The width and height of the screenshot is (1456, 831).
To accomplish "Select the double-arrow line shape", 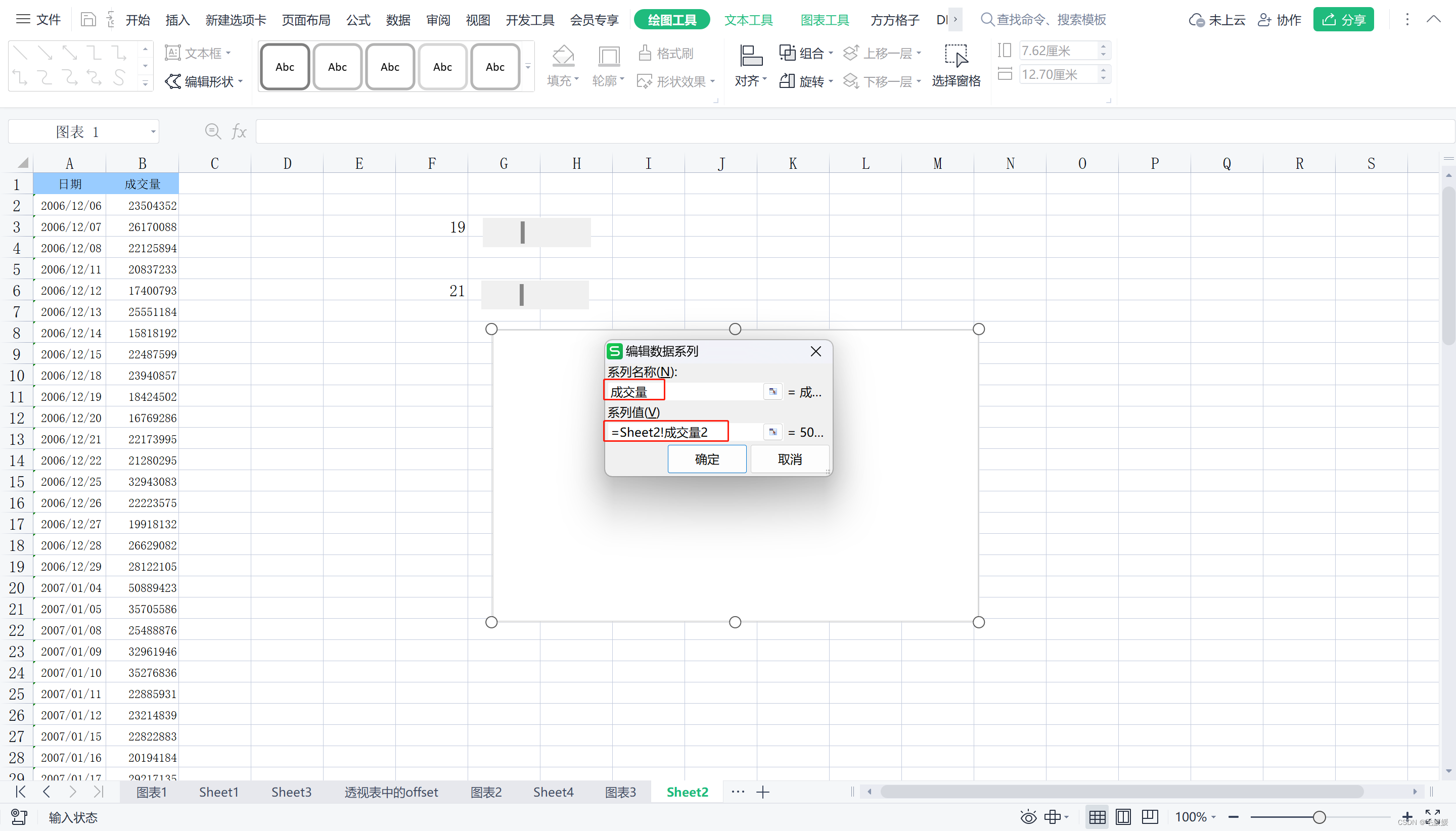I will [x=70, y=53].
